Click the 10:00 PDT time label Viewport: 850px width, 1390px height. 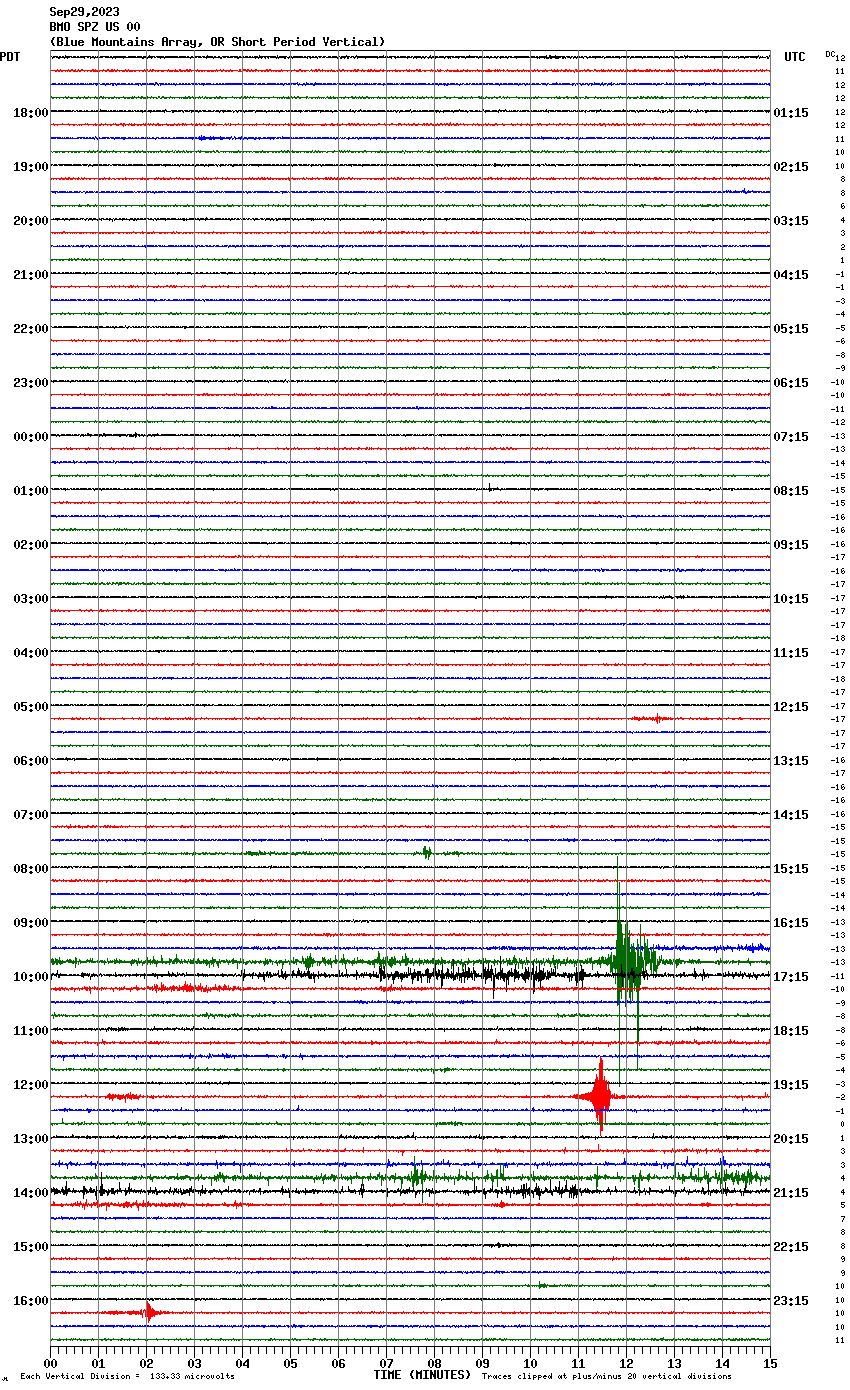tap(31, 977)
